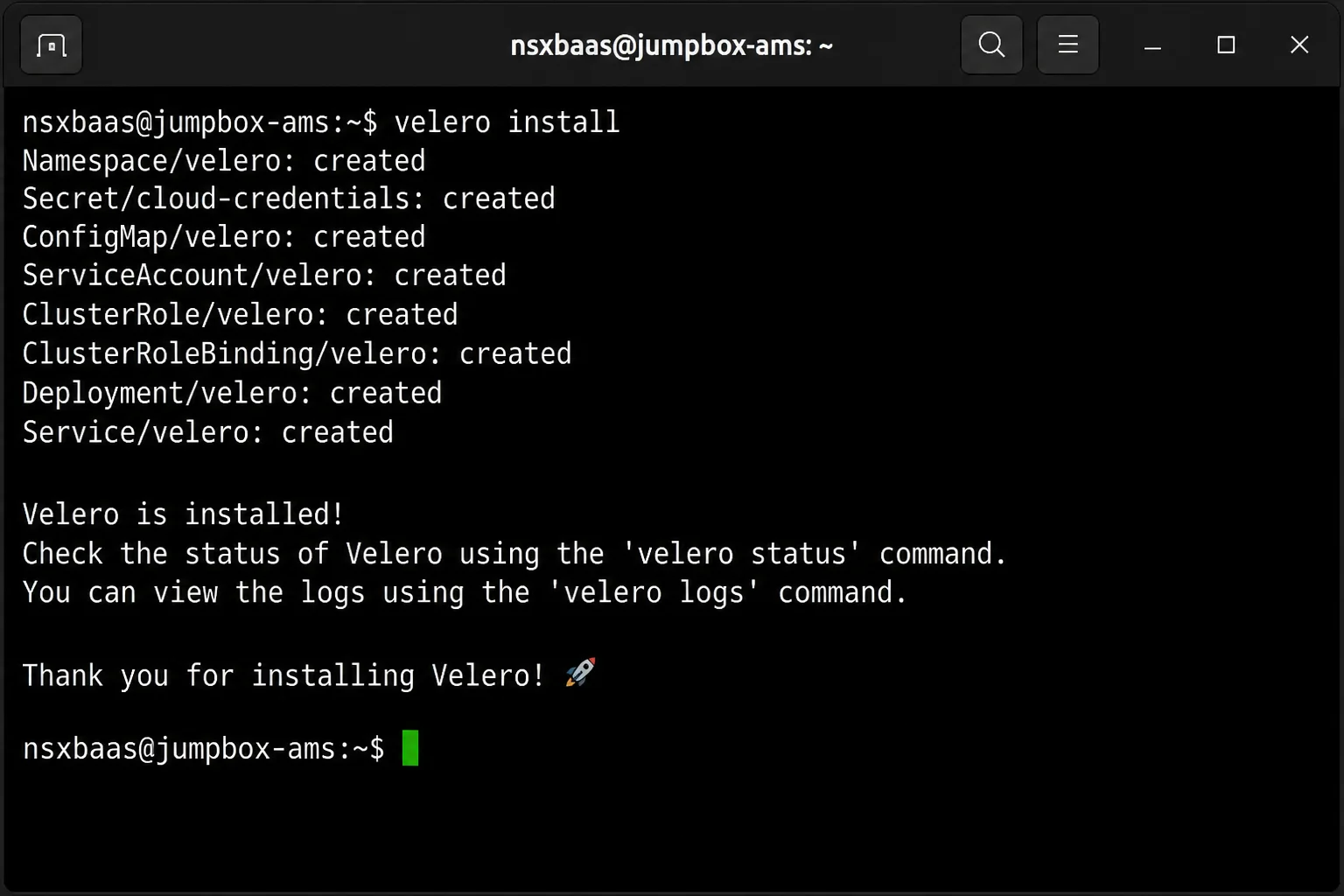Viewport: 1344px width, 896px height.
Task: Click the green cursor at the prompt
Action: (410, 748)
